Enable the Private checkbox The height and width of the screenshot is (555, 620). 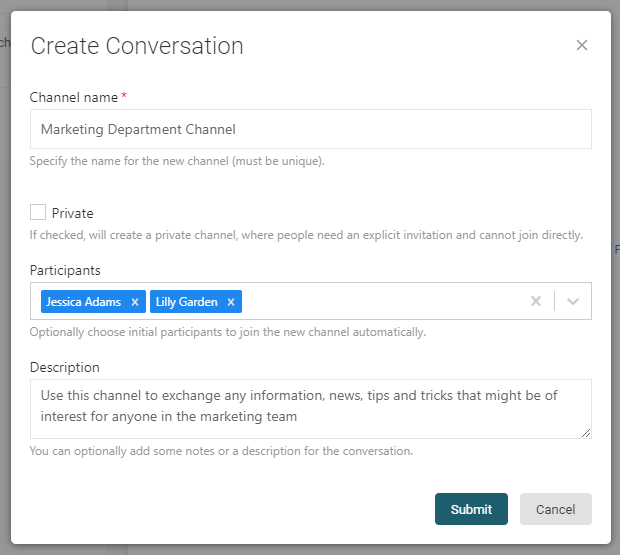38,212
